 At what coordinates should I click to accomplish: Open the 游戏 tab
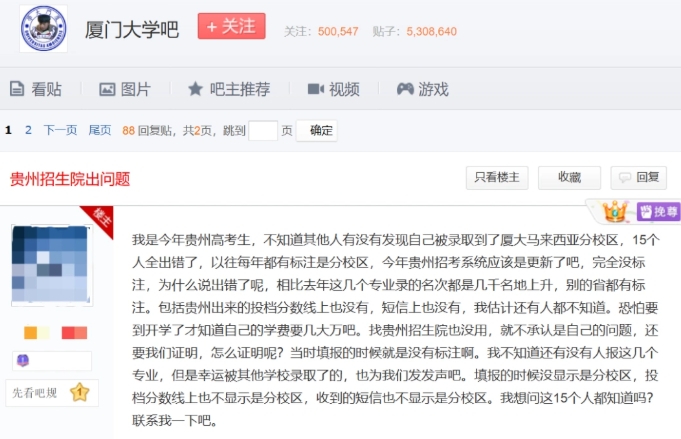coord(423,89)
